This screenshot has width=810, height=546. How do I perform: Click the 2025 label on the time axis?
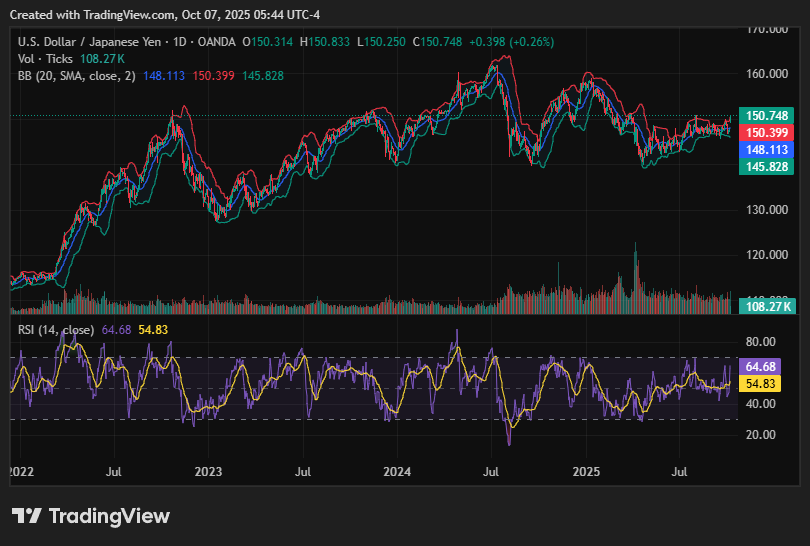click(586, 469)
